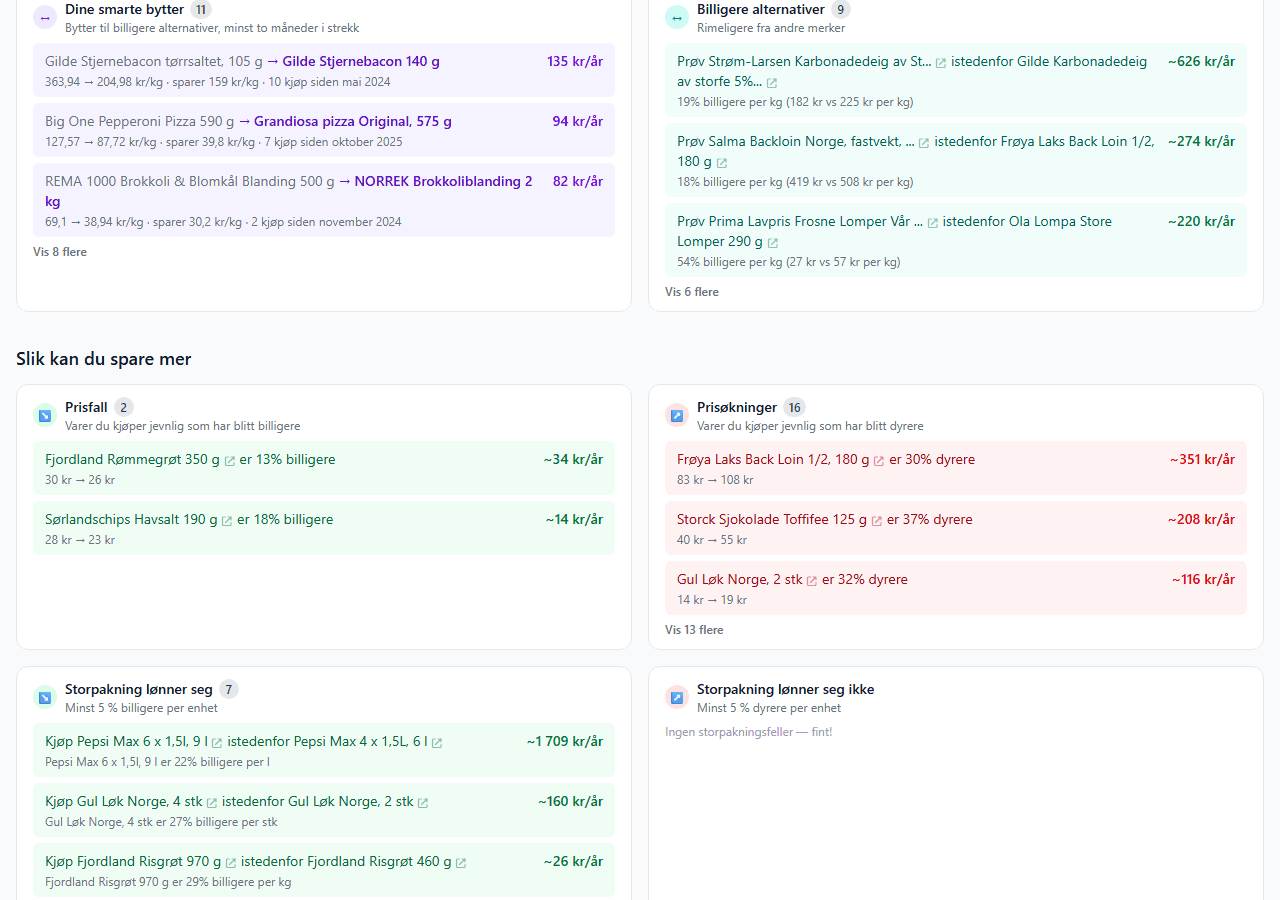The width and height of the screenshot is (1280, 900).
Task: Open external link icon for Storck Sjokolade Toffifee
Action: (x=877, y=521)
